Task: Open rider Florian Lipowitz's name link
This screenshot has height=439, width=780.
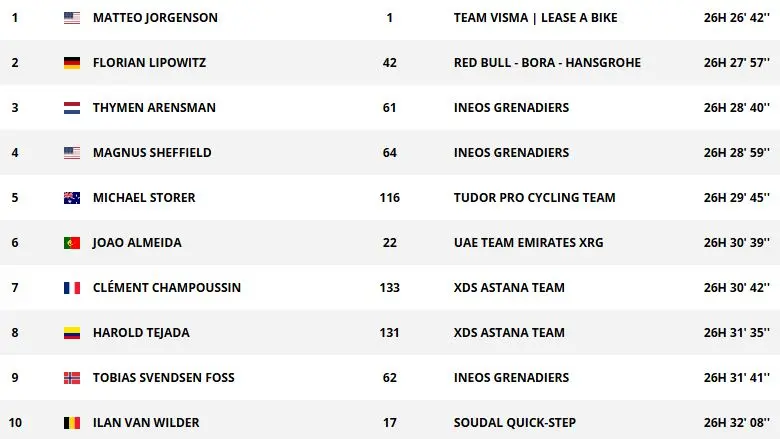Action: (151, 63)
